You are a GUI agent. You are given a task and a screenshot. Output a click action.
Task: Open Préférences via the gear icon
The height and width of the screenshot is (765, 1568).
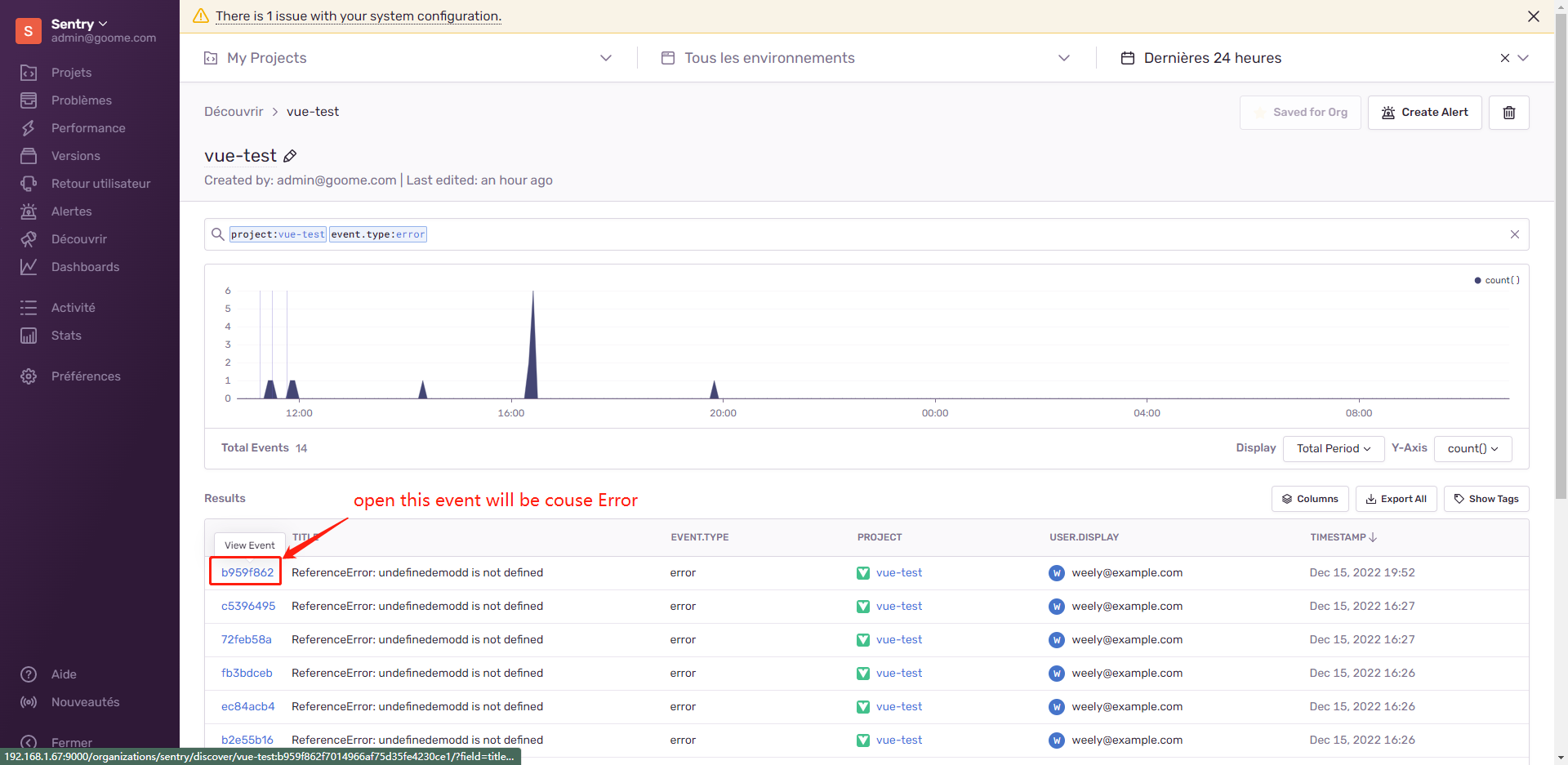[29, 376]
